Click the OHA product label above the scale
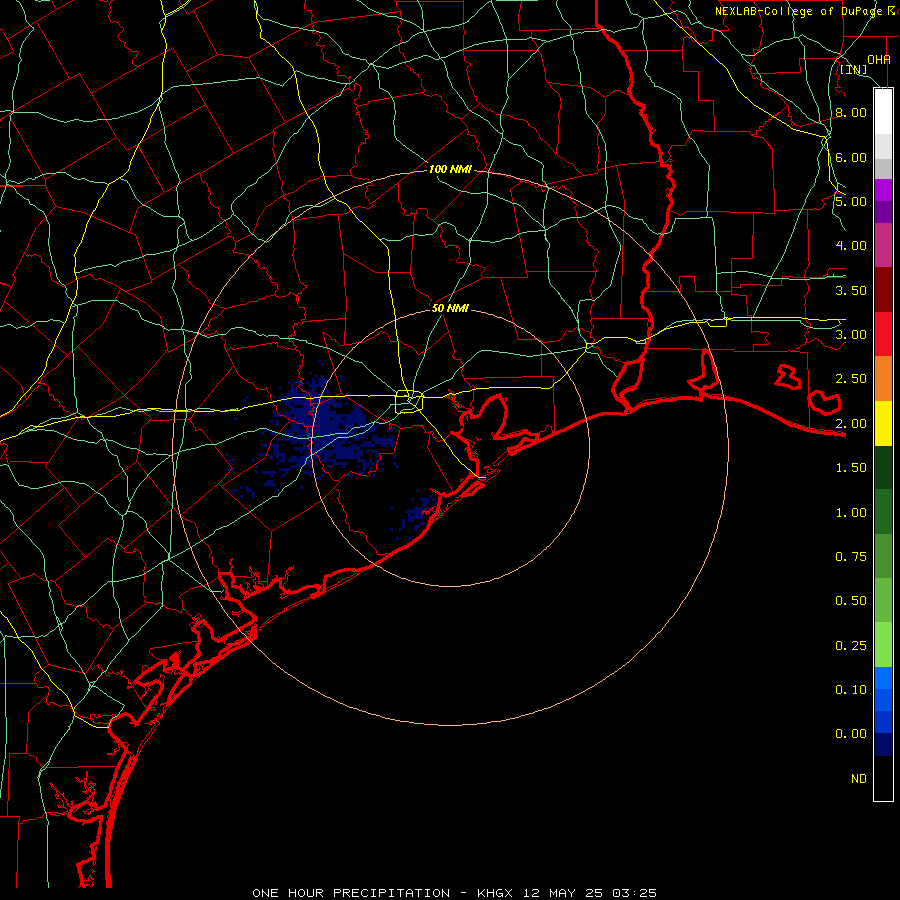The height and width of the screenshot is (900, 900). click(879, 59)
